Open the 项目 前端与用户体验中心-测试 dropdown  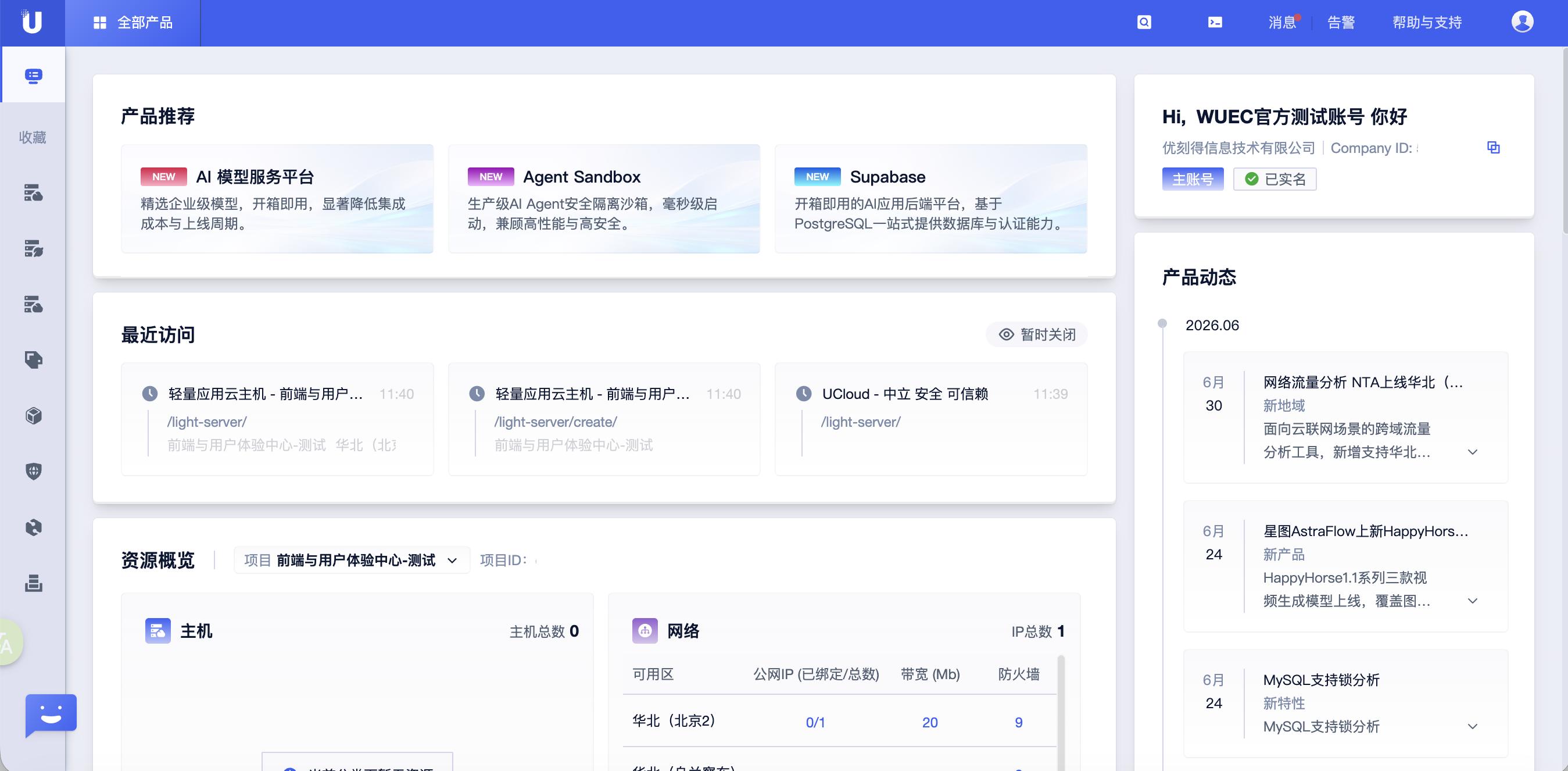click(x=351, y=560)
